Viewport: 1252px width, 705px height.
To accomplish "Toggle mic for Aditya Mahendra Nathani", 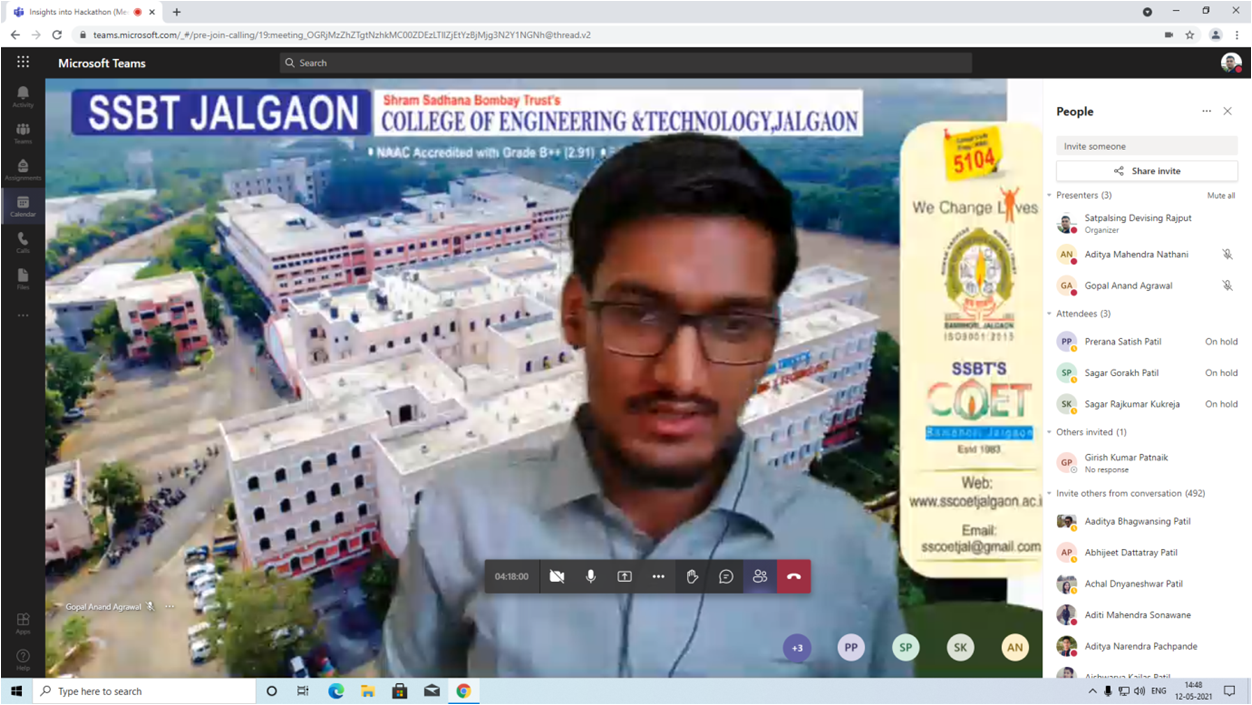I will (1227, 254).
